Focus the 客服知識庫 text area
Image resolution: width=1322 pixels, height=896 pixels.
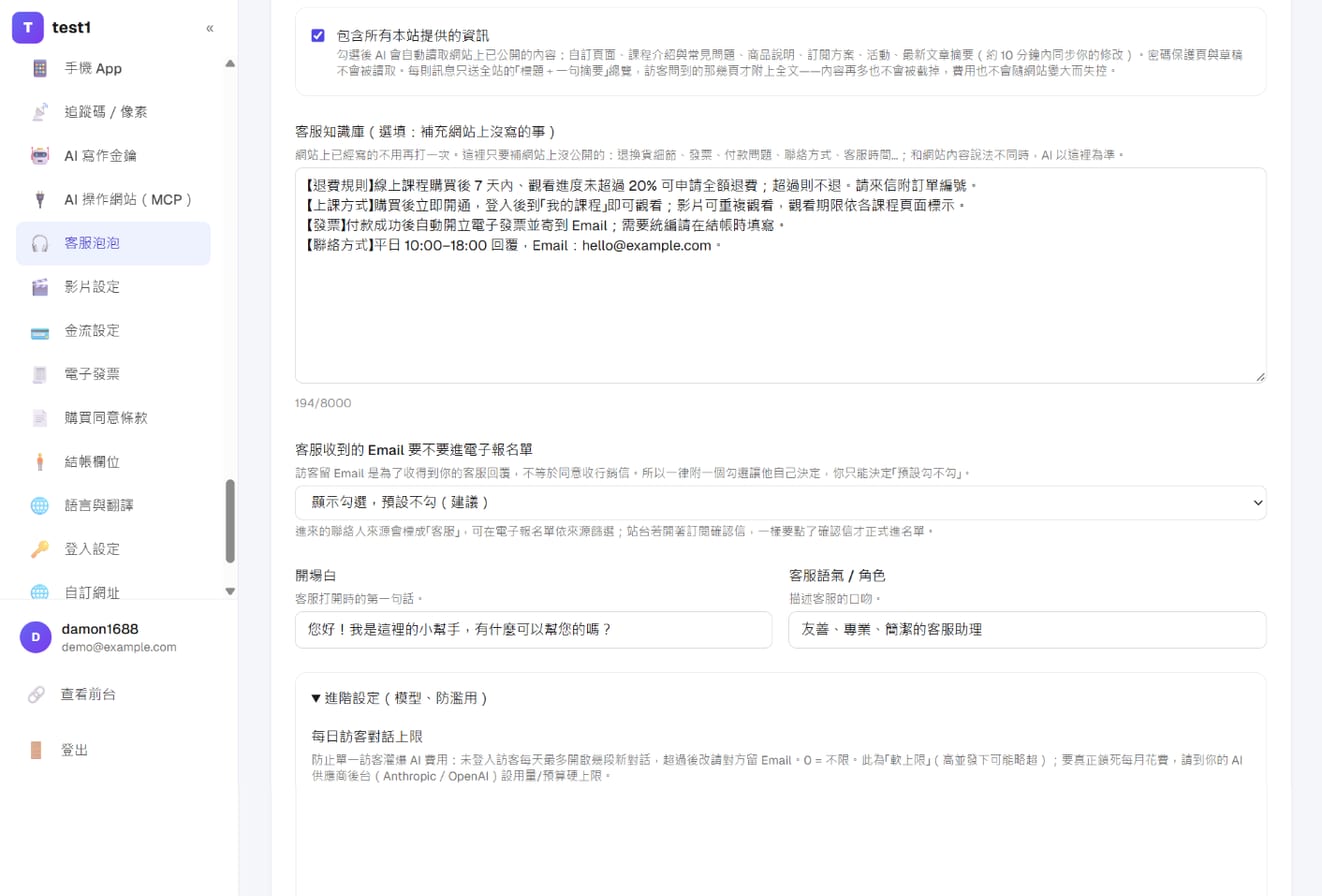coord(780,275)
